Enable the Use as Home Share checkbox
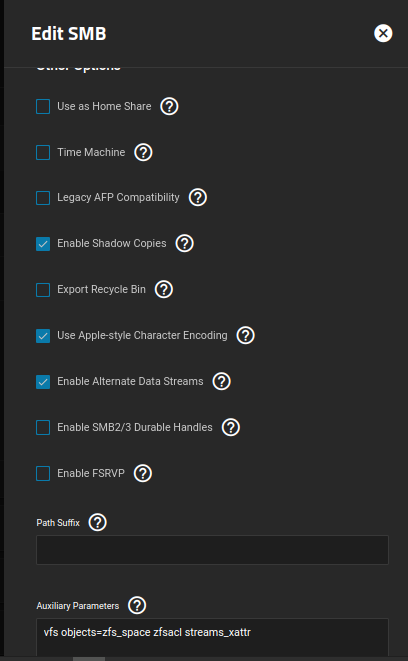This screenshot has height=661, width=408. coord(43,107)
